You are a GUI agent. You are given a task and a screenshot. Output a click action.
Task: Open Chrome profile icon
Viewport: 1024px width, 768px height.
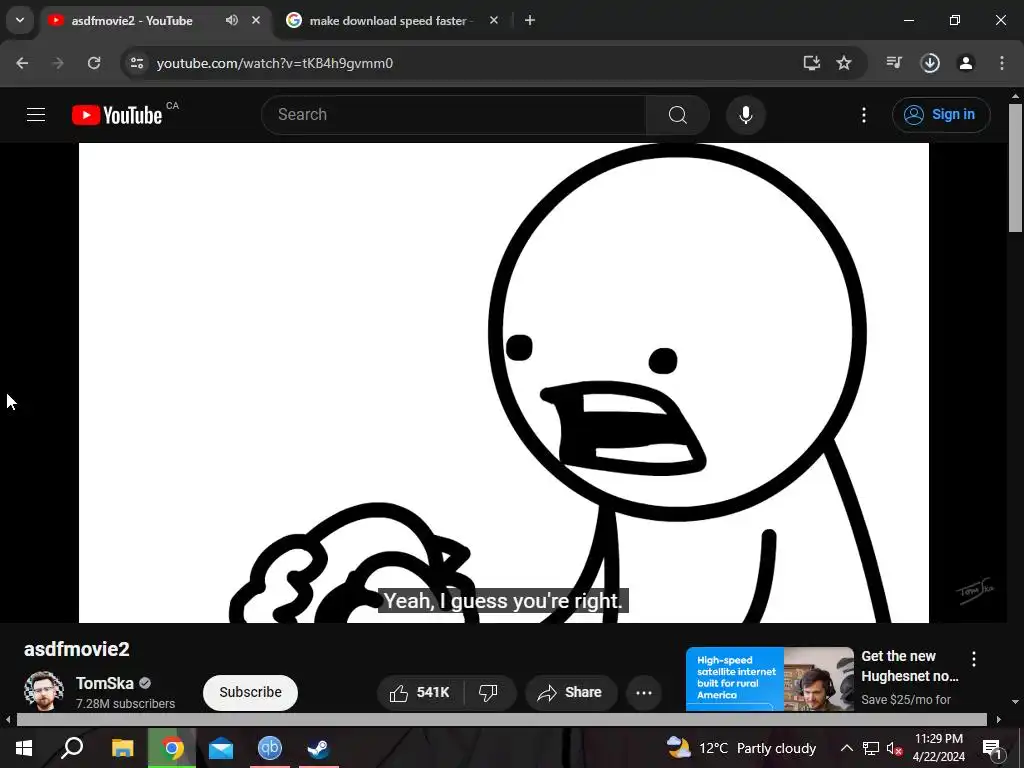click(x=966, y=63)
